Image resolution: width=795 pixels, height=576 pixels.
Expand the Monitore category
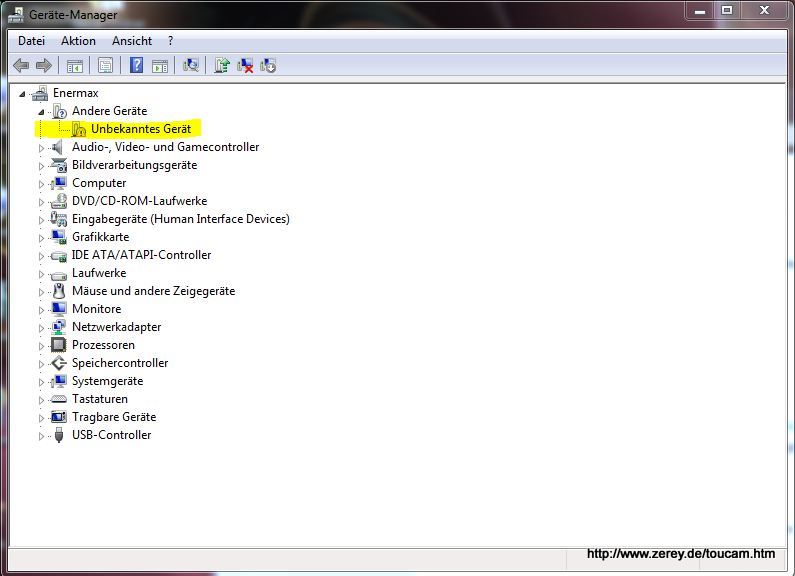(41, 310)
